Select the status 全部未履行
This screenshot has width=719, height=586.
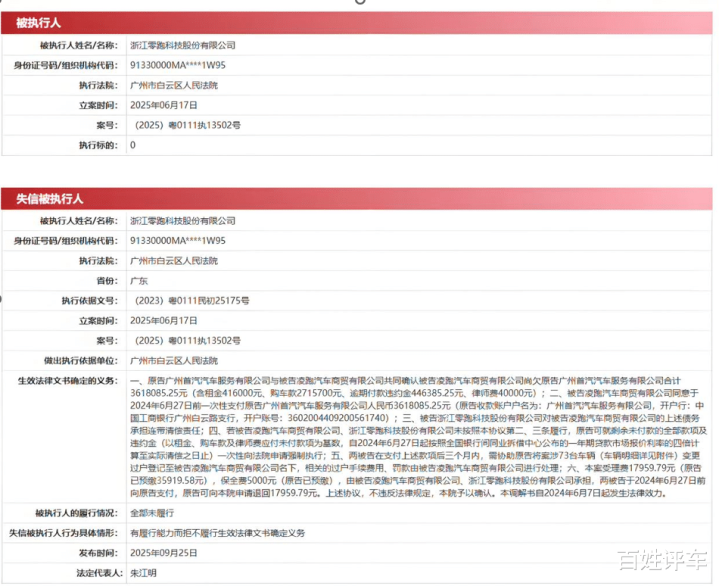click(x=152, y=513)
